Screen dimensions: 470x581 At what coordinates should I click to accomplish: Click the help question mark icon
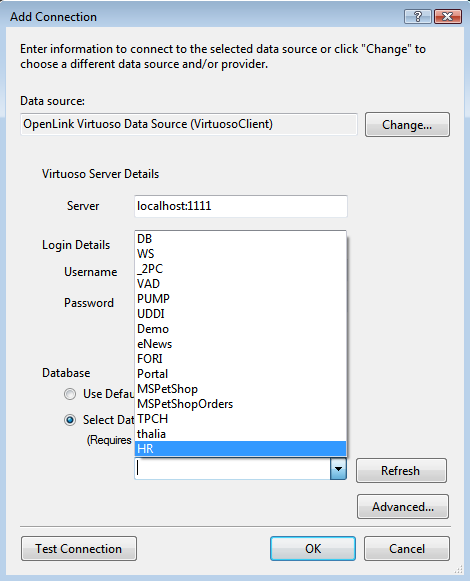pyautogui.click(x=418, y=17)
